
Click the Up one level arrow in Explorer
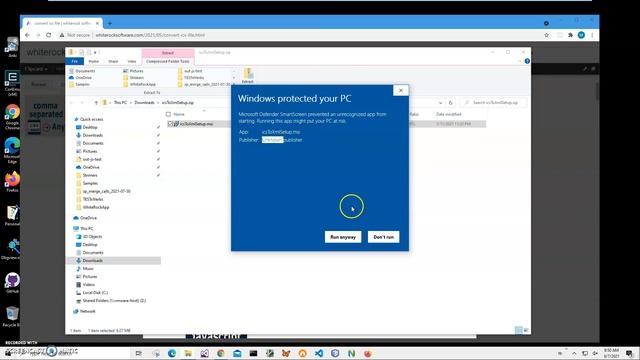[96, 102]
